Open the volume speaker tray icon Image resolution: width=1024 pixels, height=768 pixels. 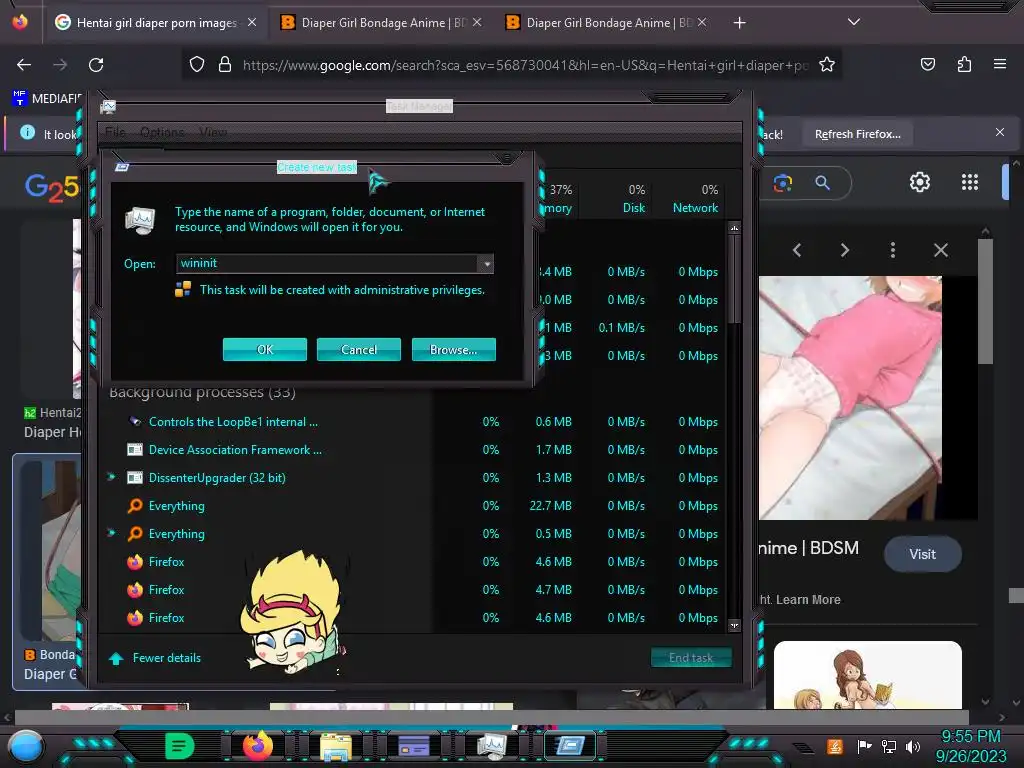coord(913,746)
